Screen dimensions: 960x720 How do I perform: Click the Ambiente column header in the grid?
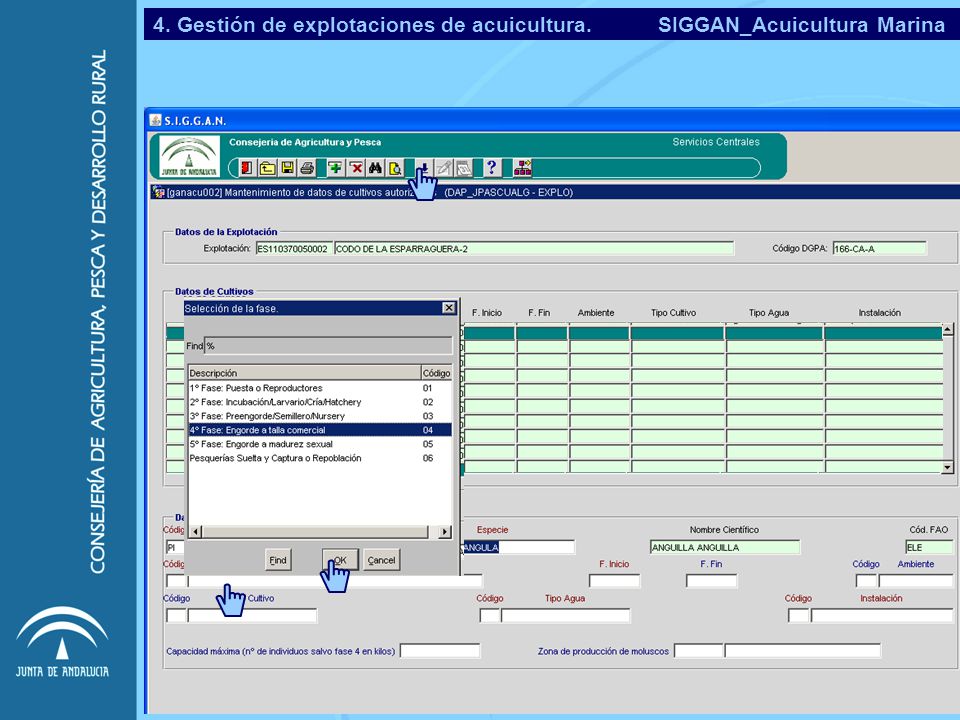click(x=596, y=313)
